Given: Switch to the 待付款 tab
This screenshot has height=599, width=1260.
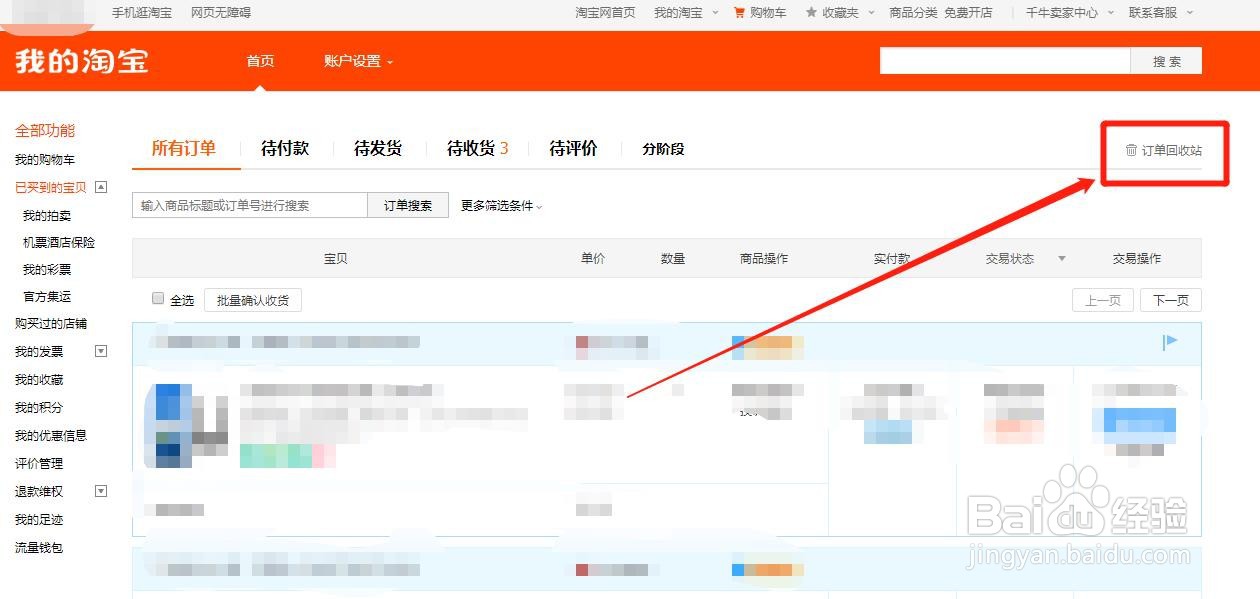Looking at the screenshot, I should click(285, 148).
